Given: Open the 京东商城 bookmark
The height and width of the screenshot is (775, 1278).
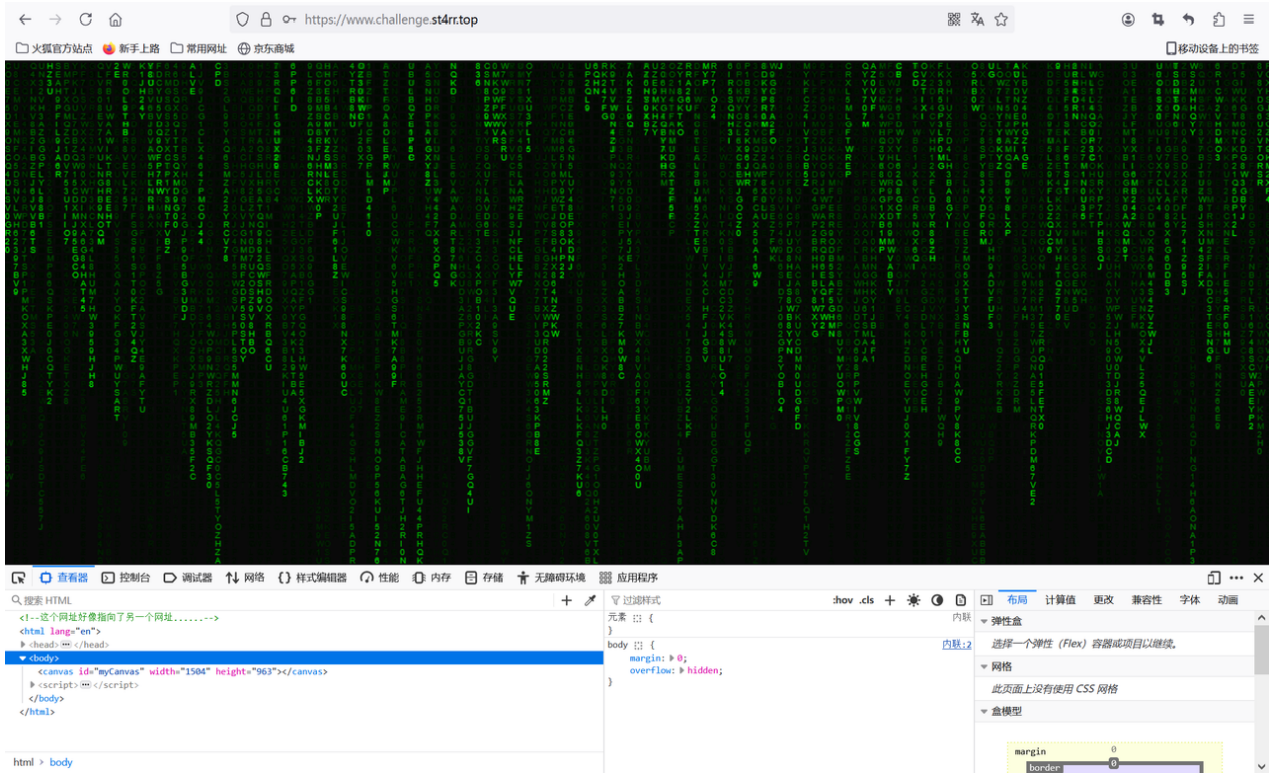Looking at the screenshot, I should (266, 48).
